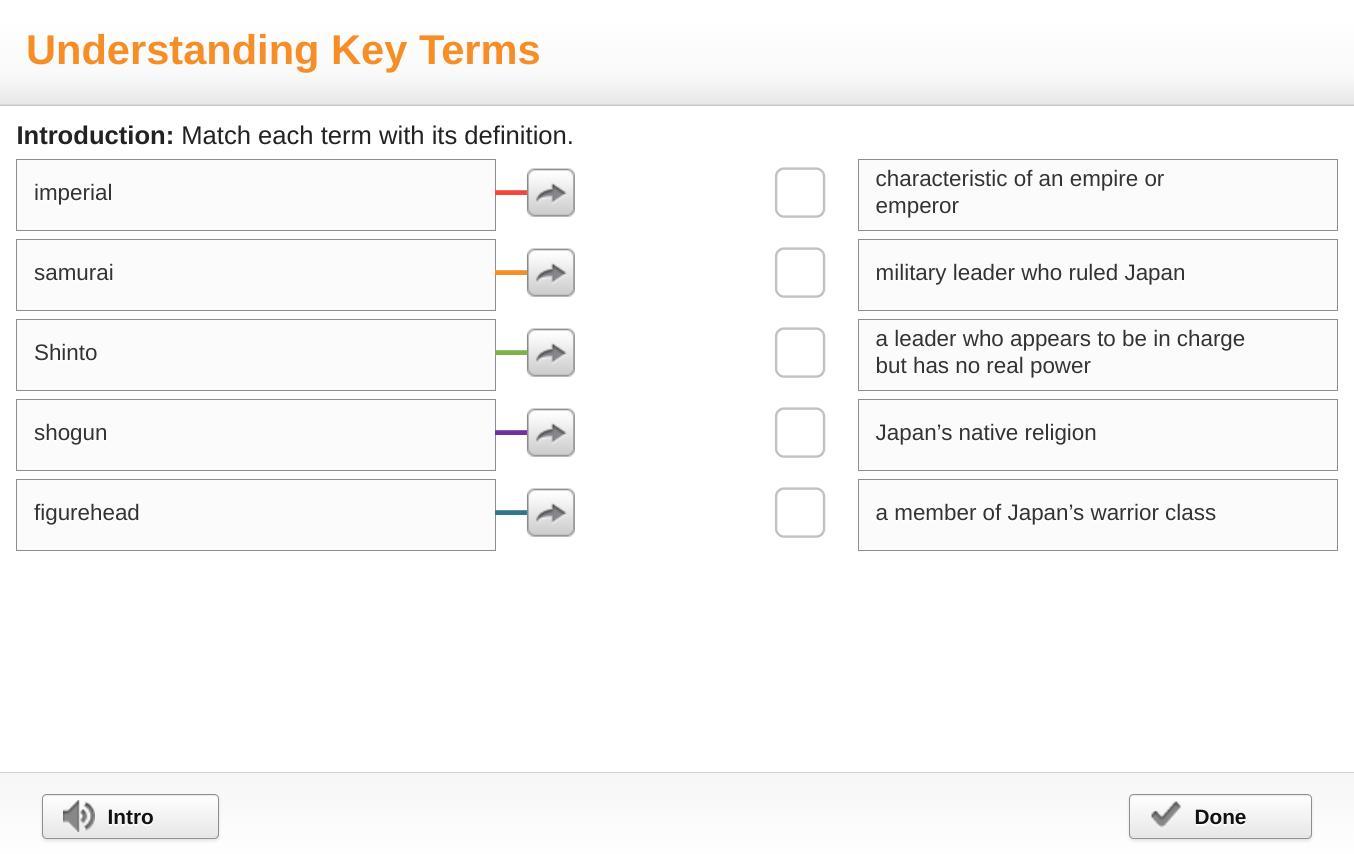Click the arrow icon next to shogun
The width and height of the screenshot is (1354, 854).
pos(551,433)
